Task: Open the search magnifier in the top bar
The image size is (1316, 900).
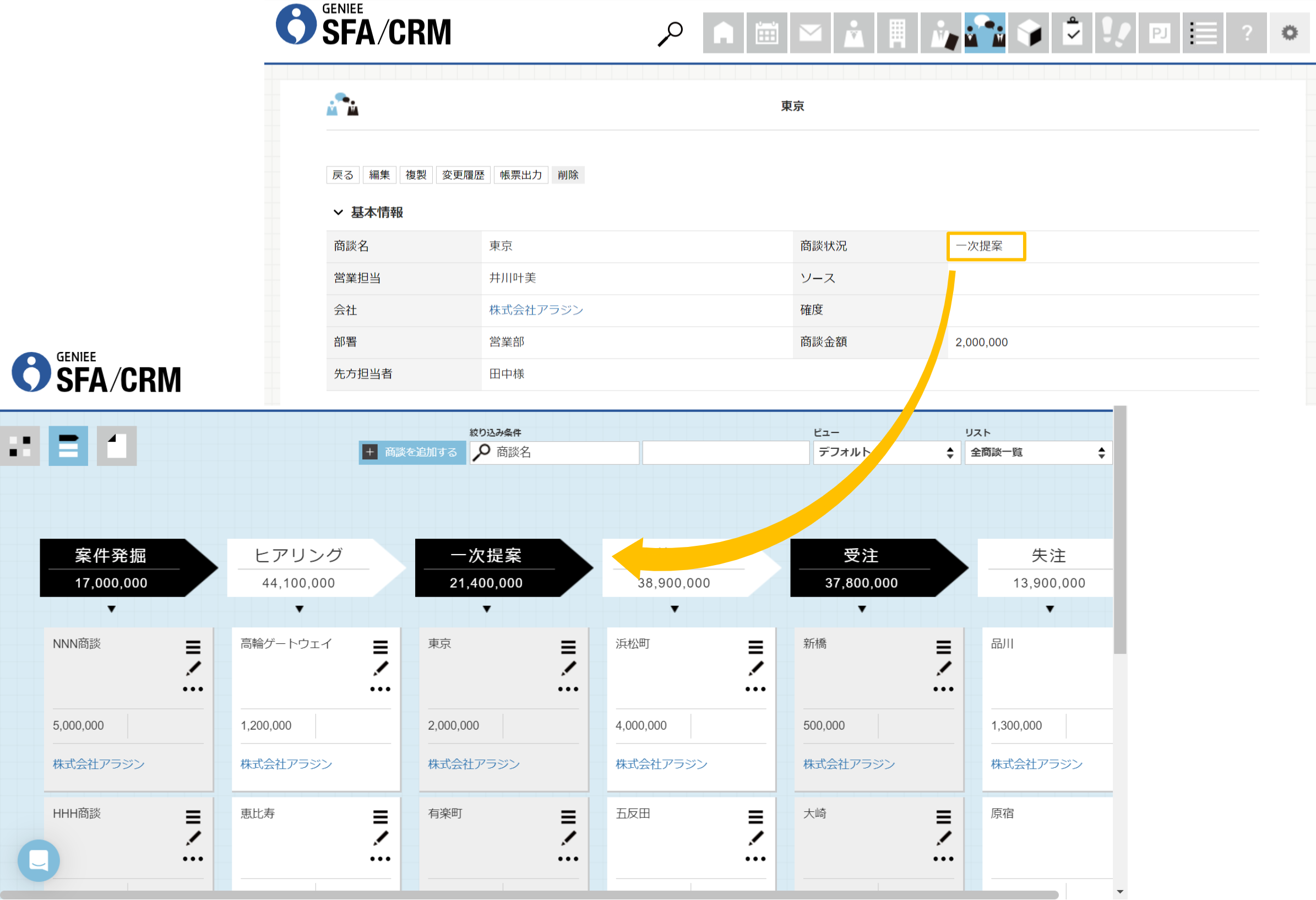Action: tap(670, 34)
